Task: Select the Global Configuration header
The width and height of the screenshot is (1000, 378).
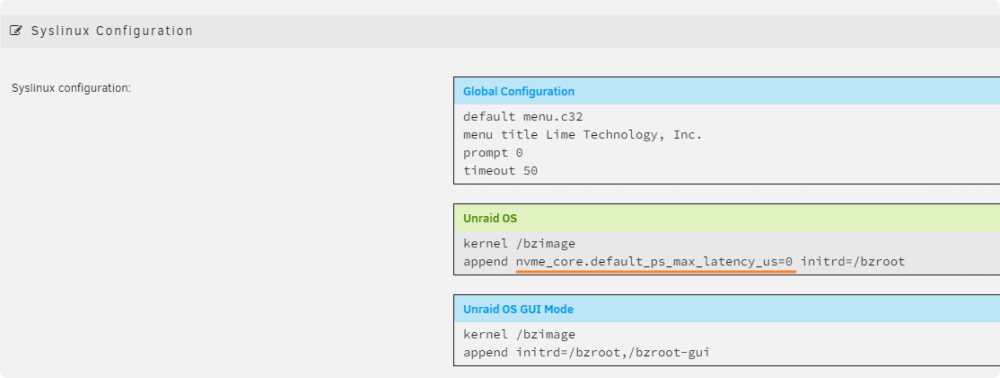Action: (x=726, y=91)
